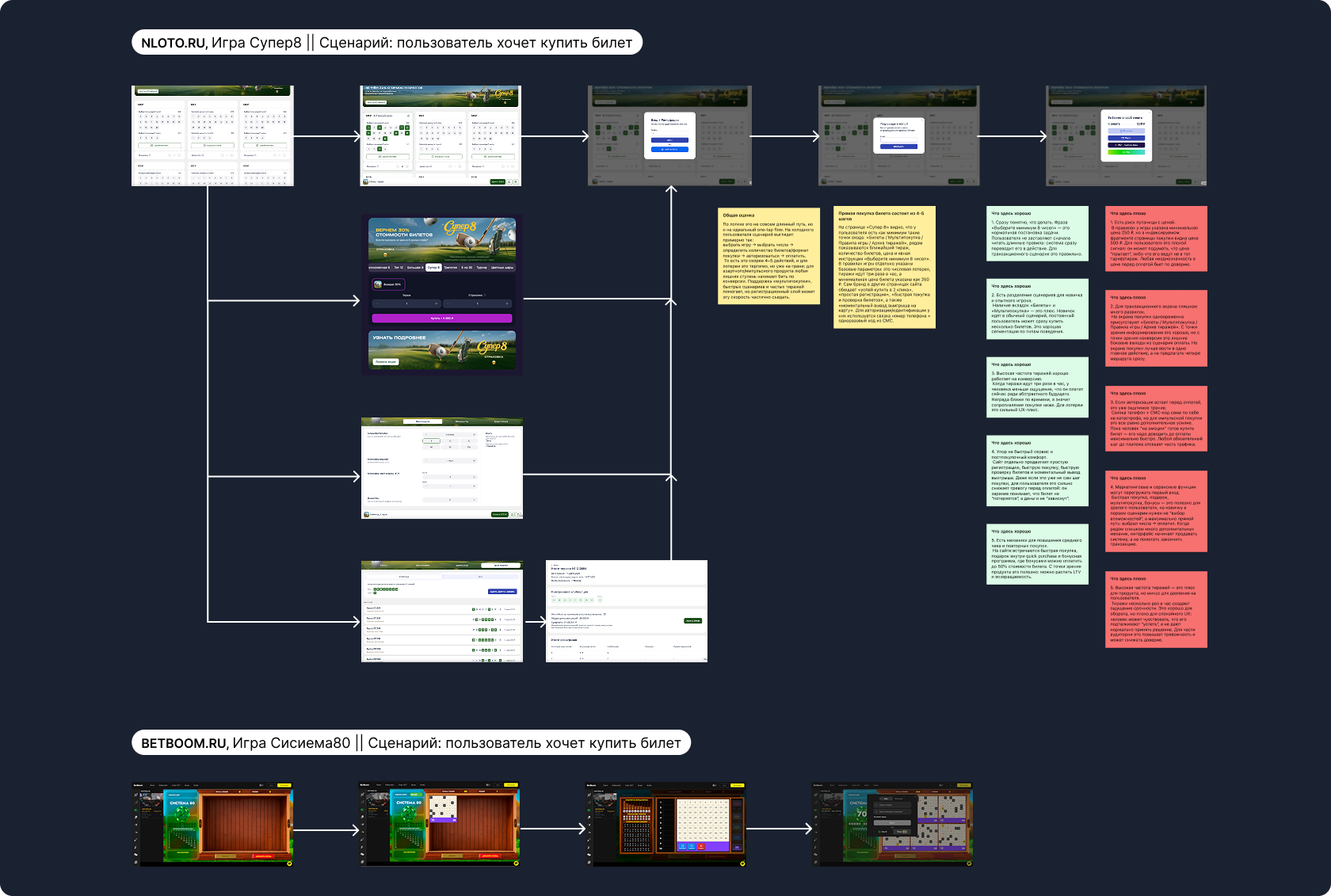Viewport: 1331px width, 896px height.
Task: Select the BETBOOM.RU Игра Система80 section title
Action: (x=411, y=743)
